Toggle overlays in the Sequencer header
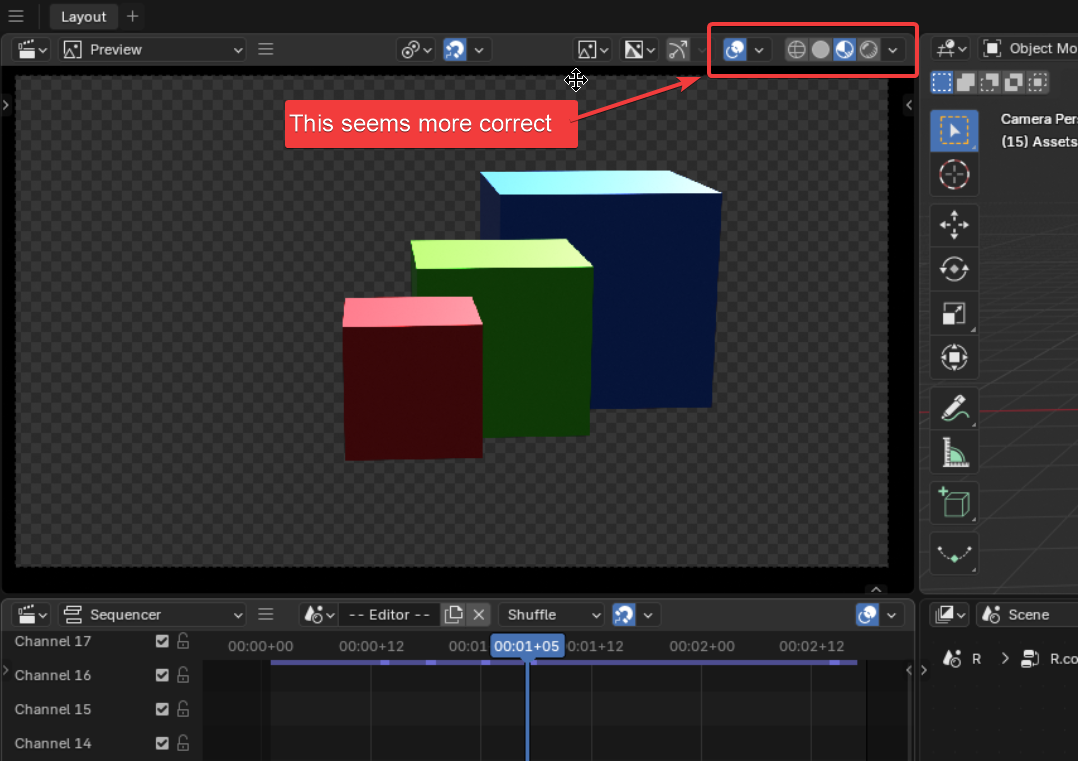Viewport: 1078px width, 761px height. pos(868,615)
